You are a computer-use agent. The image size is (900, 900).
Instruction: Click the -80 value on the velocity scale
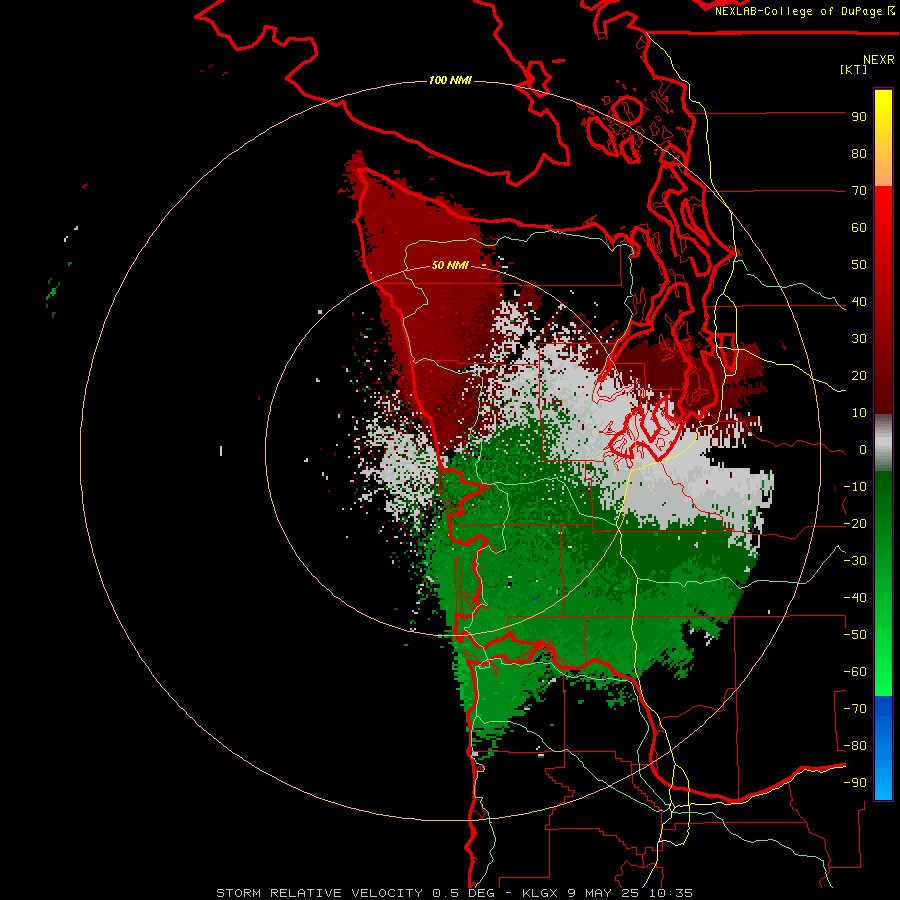click(855, 746)
